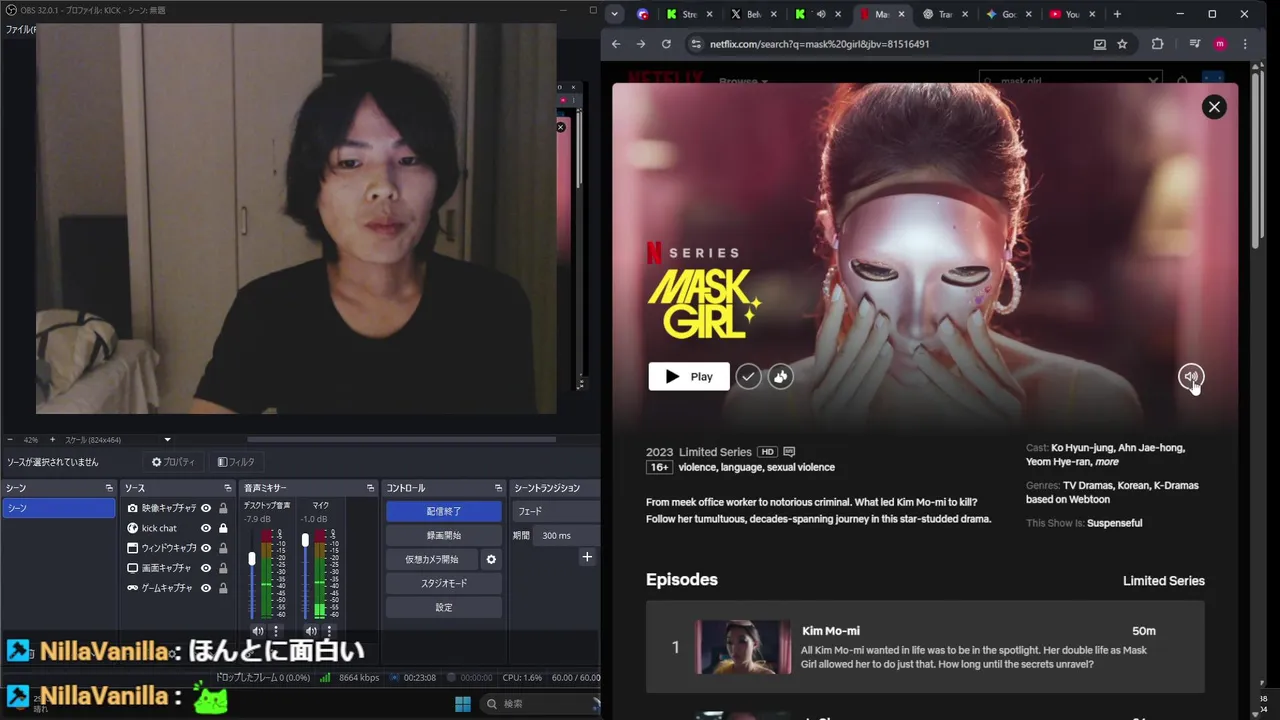The image size is (1280, 720).
Task: Open the Chrome three-dot menu
Action: pos(1245,44)
